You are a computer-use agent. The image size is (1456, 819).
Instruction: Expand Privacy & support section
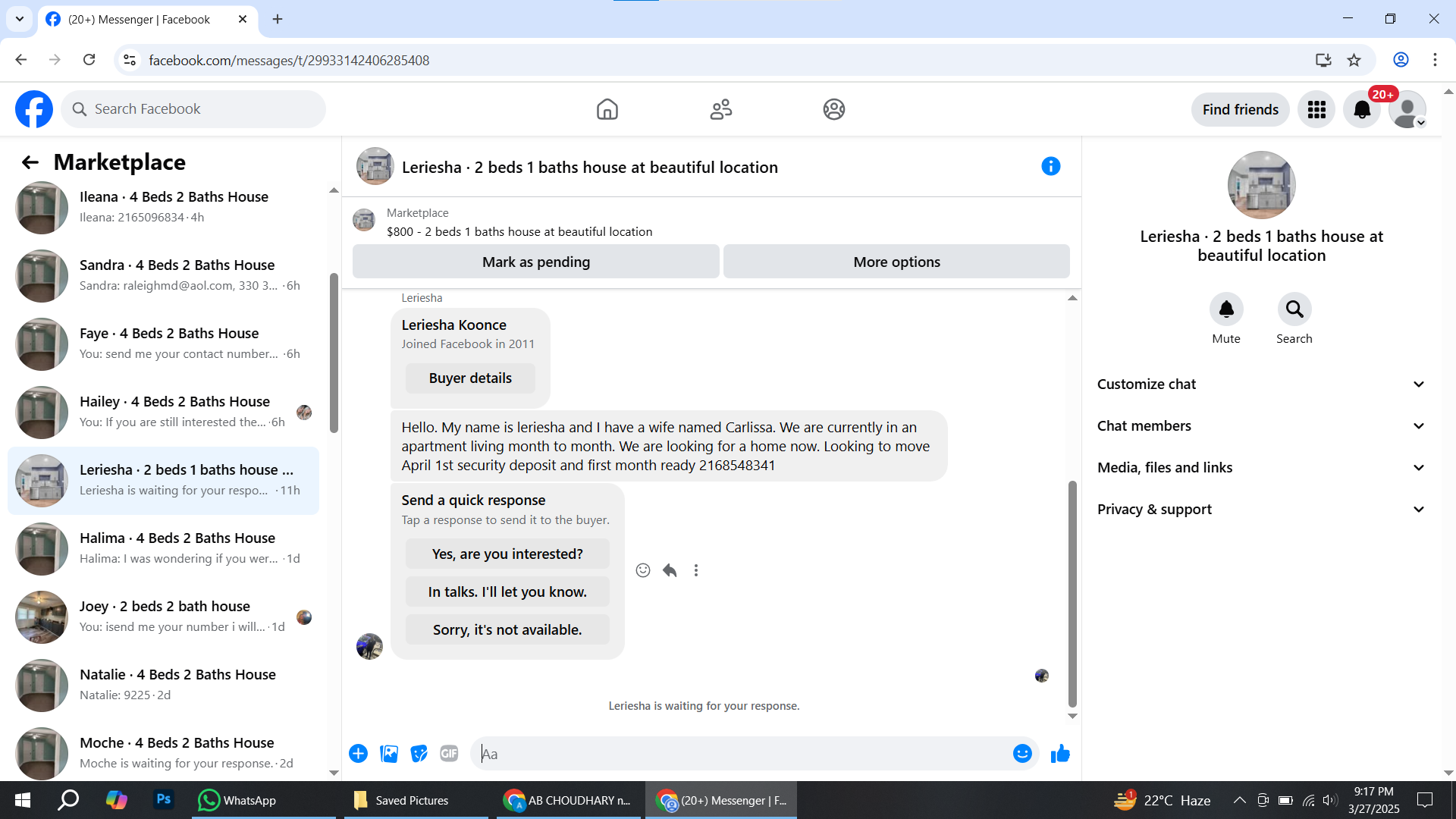(x=1262, y=510)
